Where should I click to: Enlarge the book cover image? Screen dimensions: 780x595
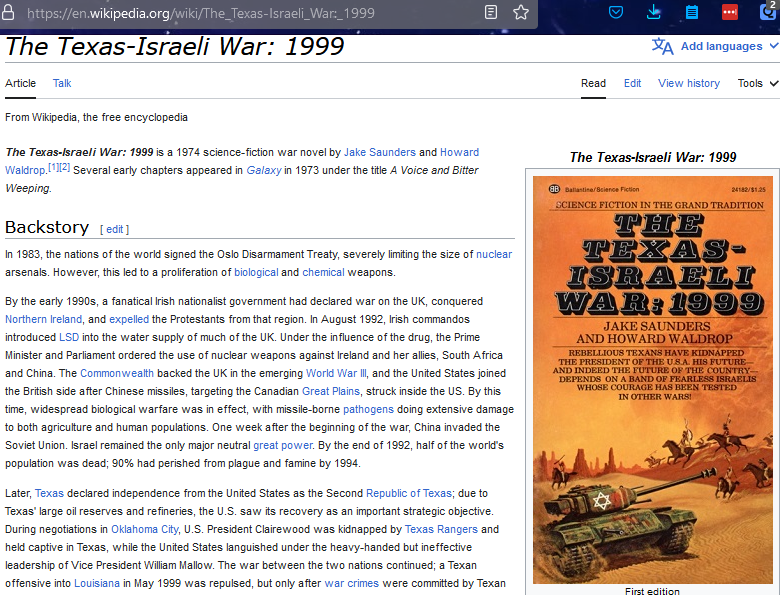pyautogui.click(x=653, y=380)
